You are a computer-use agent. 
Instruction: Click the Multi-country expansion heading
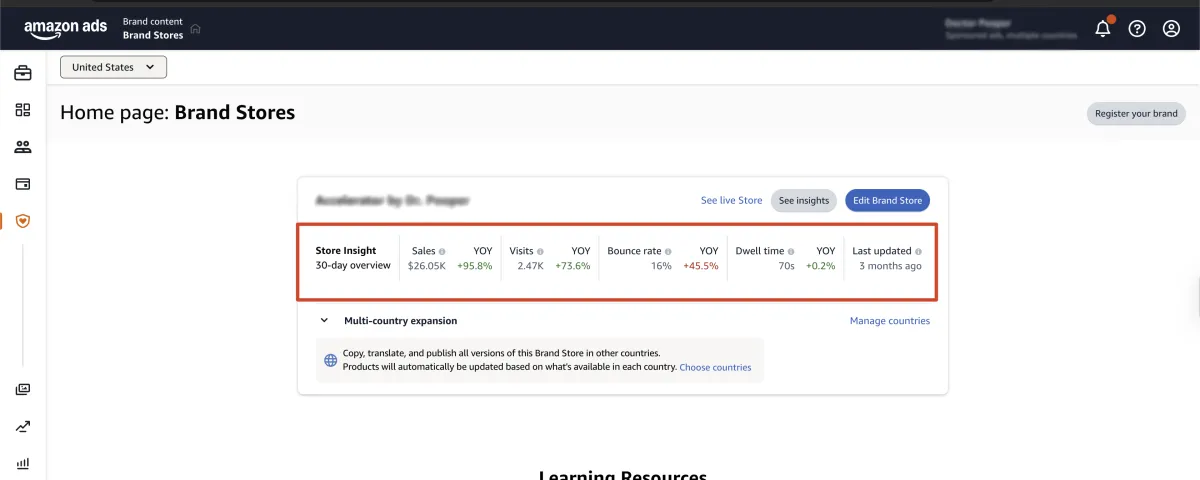(x=400, y=321)
